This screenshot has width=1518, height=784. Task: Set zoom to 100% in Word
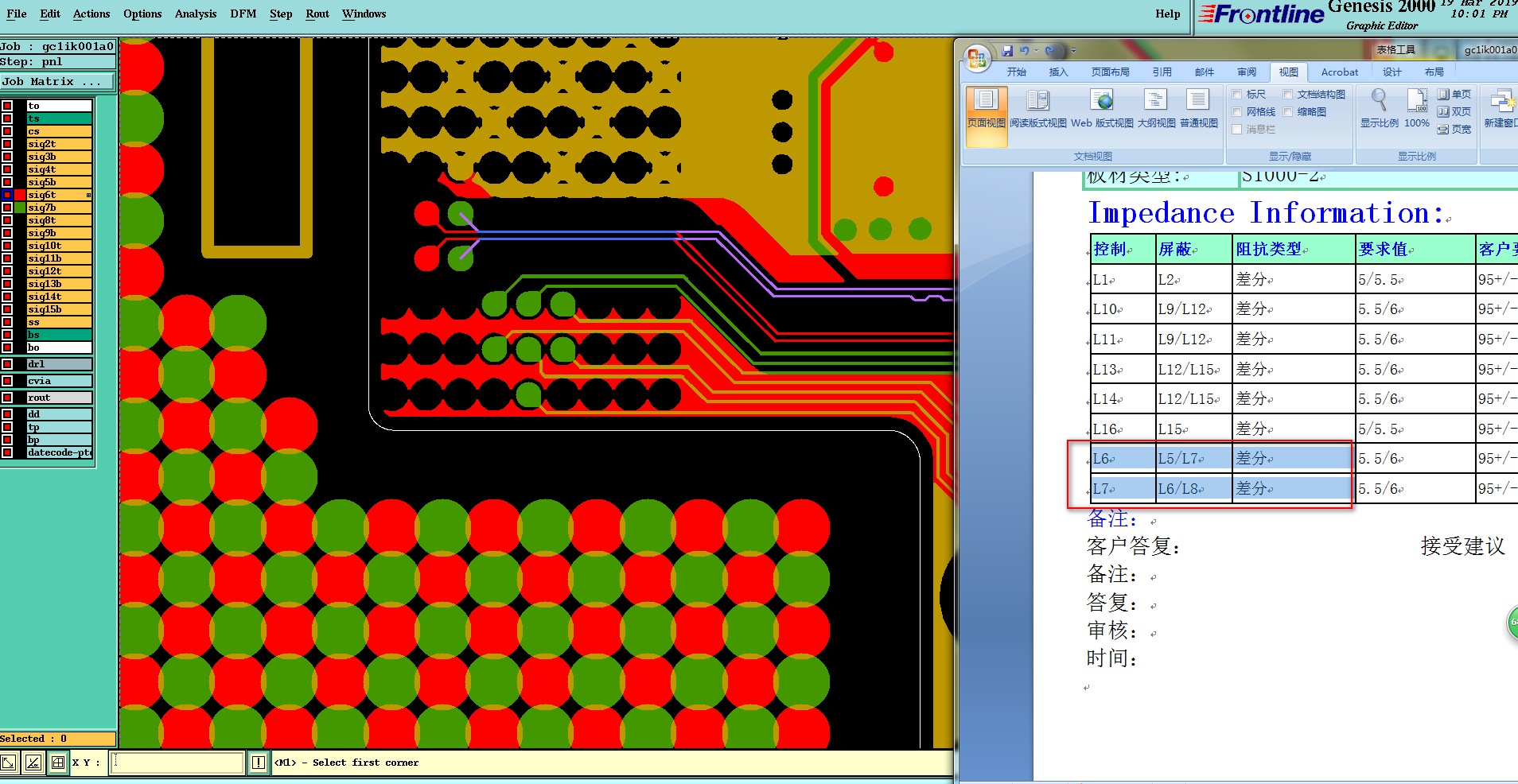(1417, 109)
